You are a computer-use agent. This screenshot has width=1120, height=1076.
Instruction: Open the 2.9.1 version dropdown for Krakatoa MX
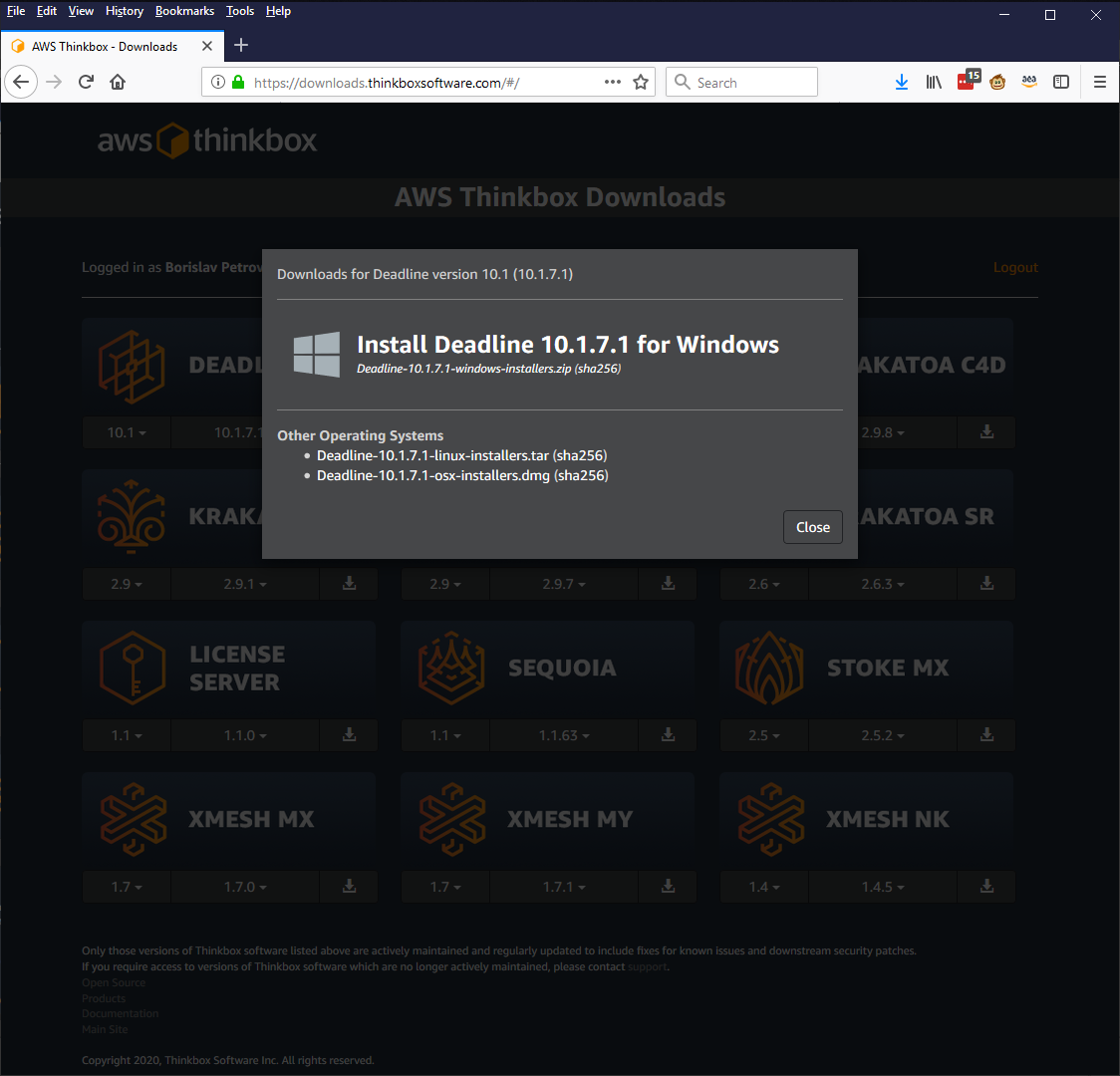[x=244, y=584]
